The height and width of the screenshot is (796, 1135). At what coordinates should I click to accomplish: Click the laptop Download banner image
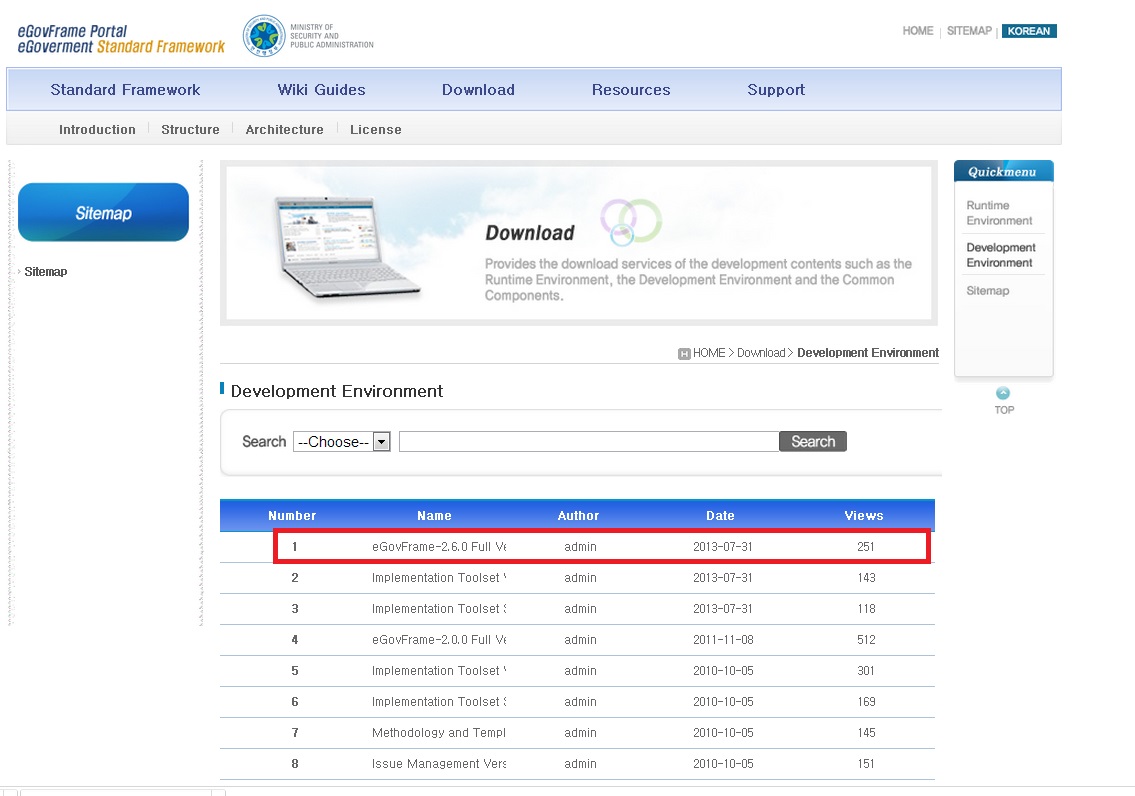(347, 245)
